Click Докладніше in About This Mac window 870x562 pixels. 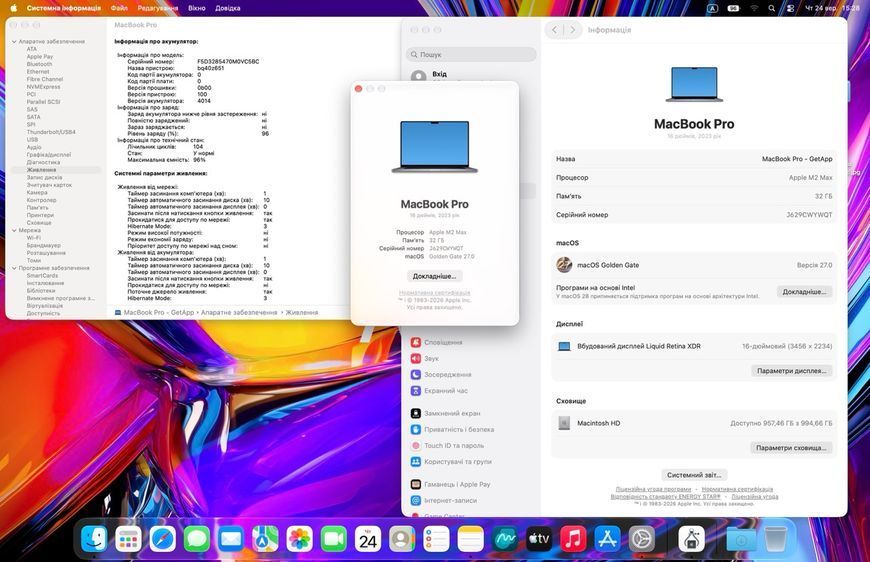tap(434, 276)
